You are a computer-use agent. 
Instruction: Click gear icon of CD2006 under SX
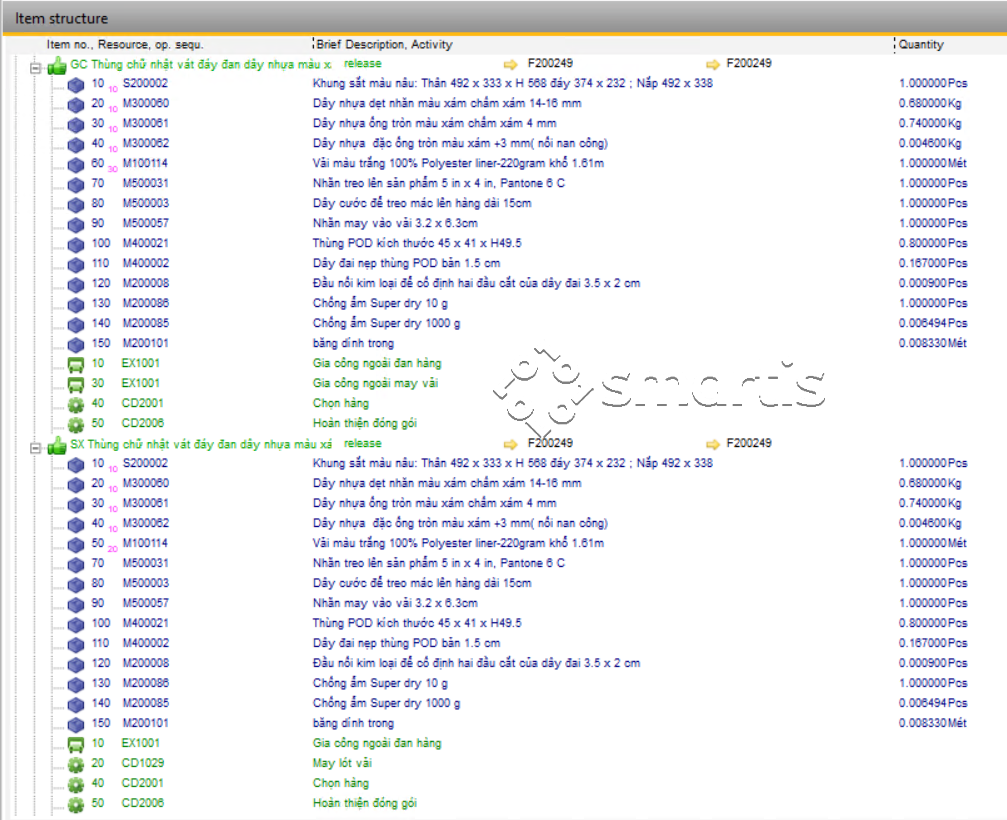coord(76,805)
